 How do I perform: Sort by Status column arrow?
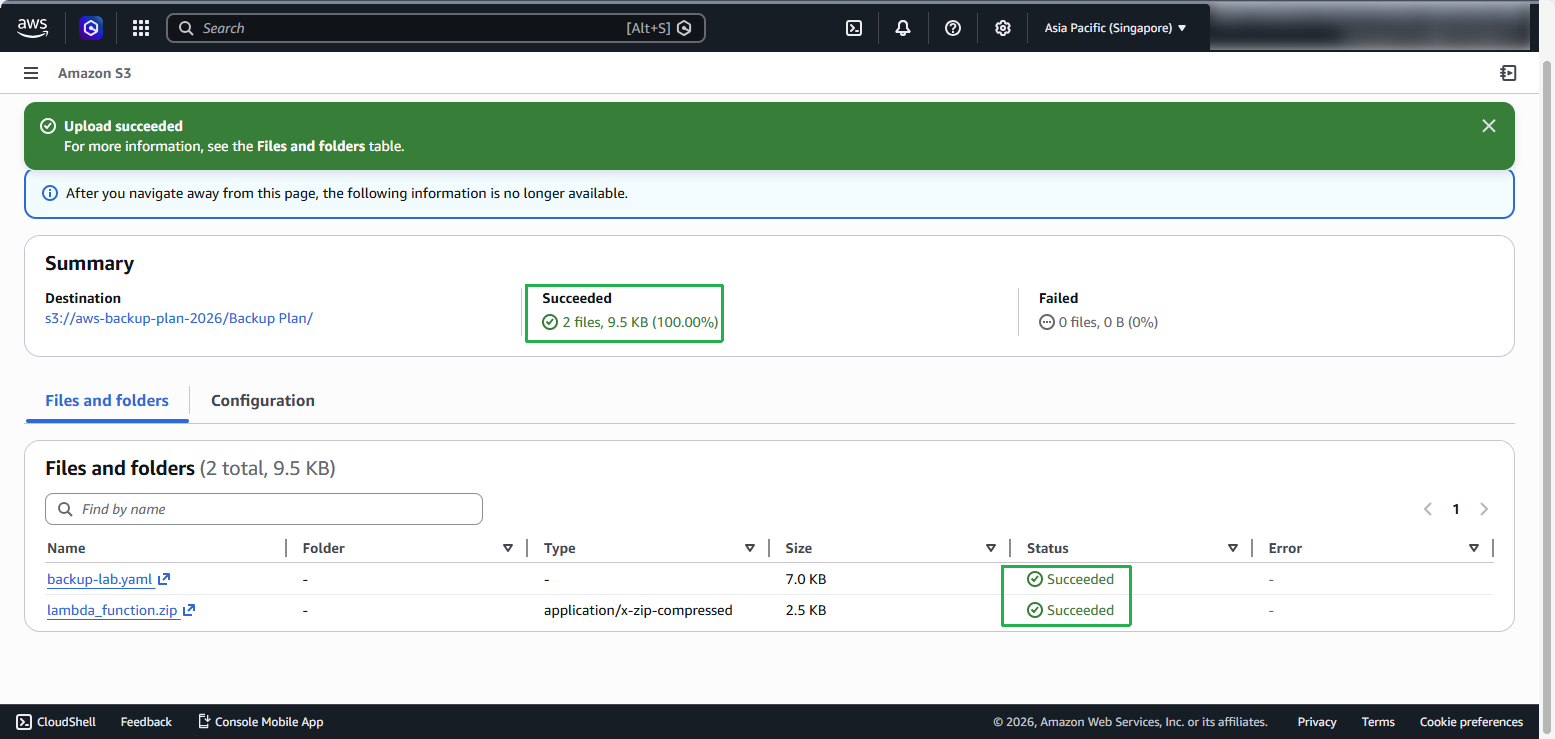pos(1233,548)
